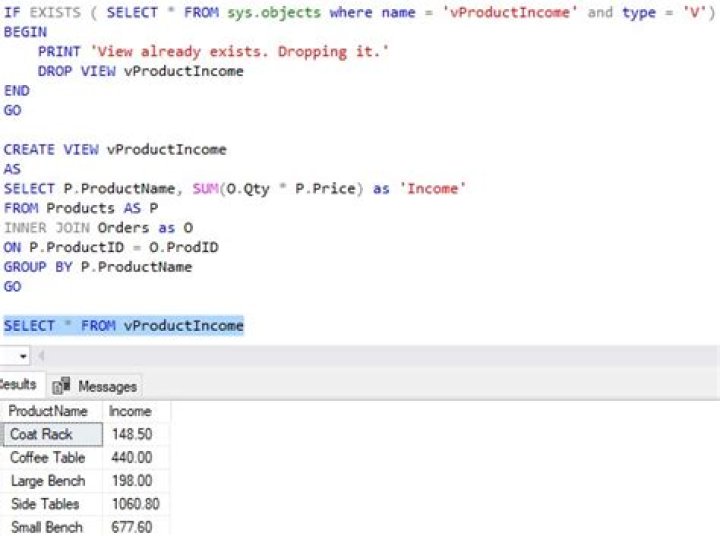Open the editor zoom level dropdown
Viewport: 720px width, 536px height.
click(23, 357)
